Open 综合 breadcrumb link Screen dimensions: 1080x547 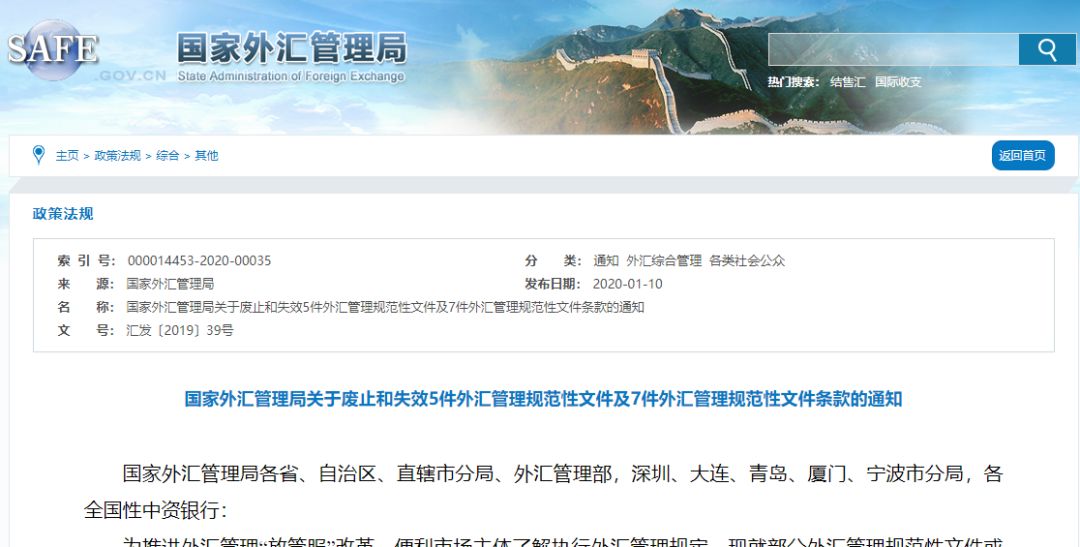(167, 156)
